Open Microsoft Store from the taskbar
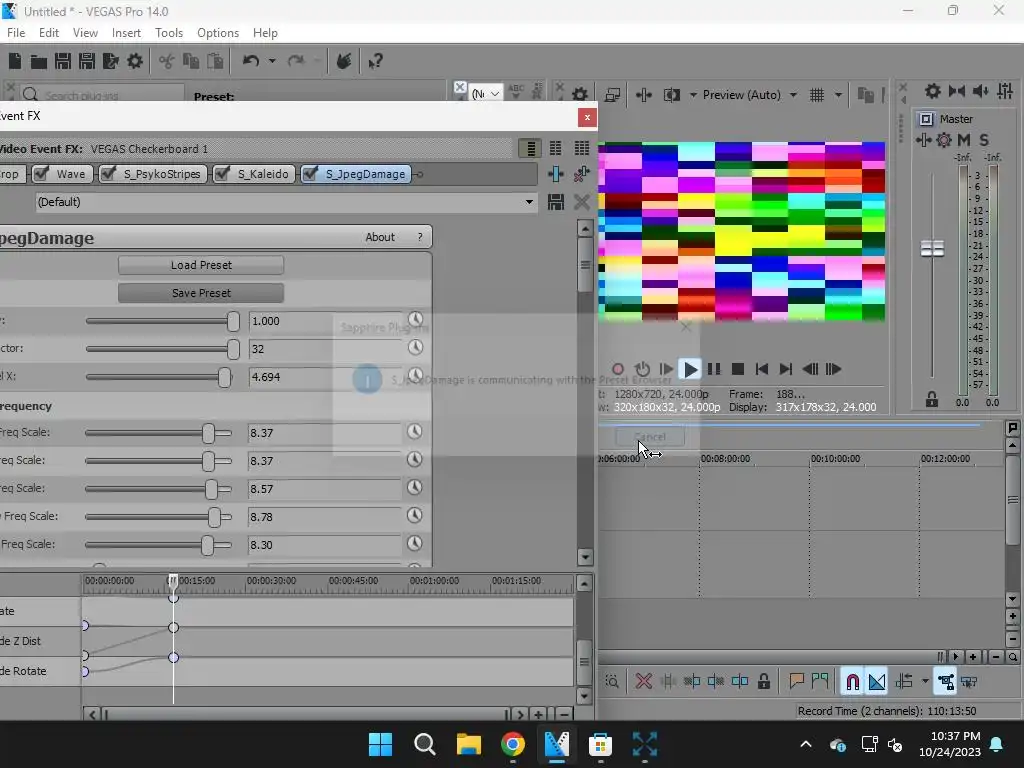The image size is (1024, 768). click(x=600, y=744)
